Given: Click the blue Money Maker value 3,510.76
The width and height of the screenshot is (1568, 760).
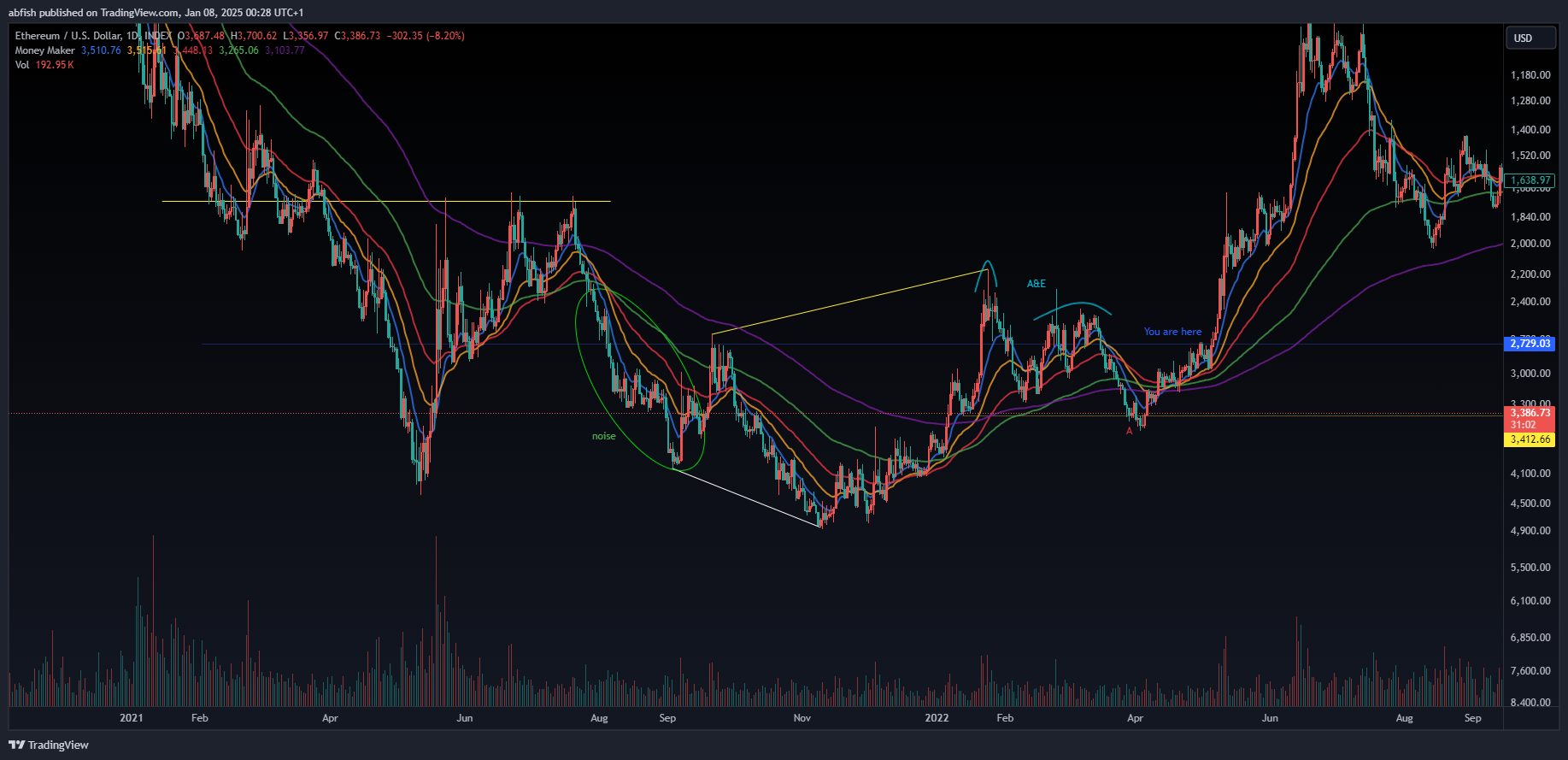Looking at the screenshot, I should 101,50.
